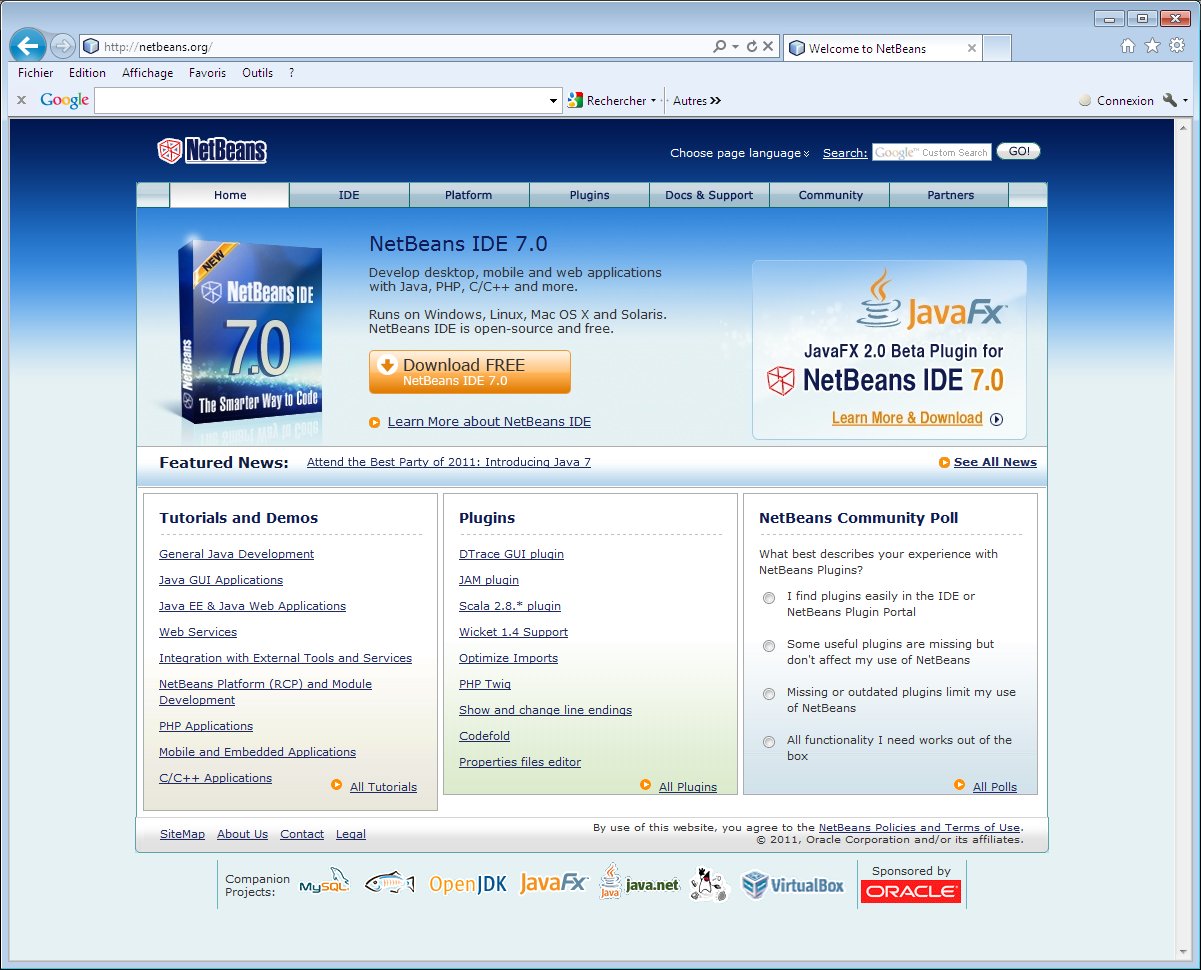The image size is (1201, 970).
Task: Open the Outils menu
Action: click(x=257, y=73)
